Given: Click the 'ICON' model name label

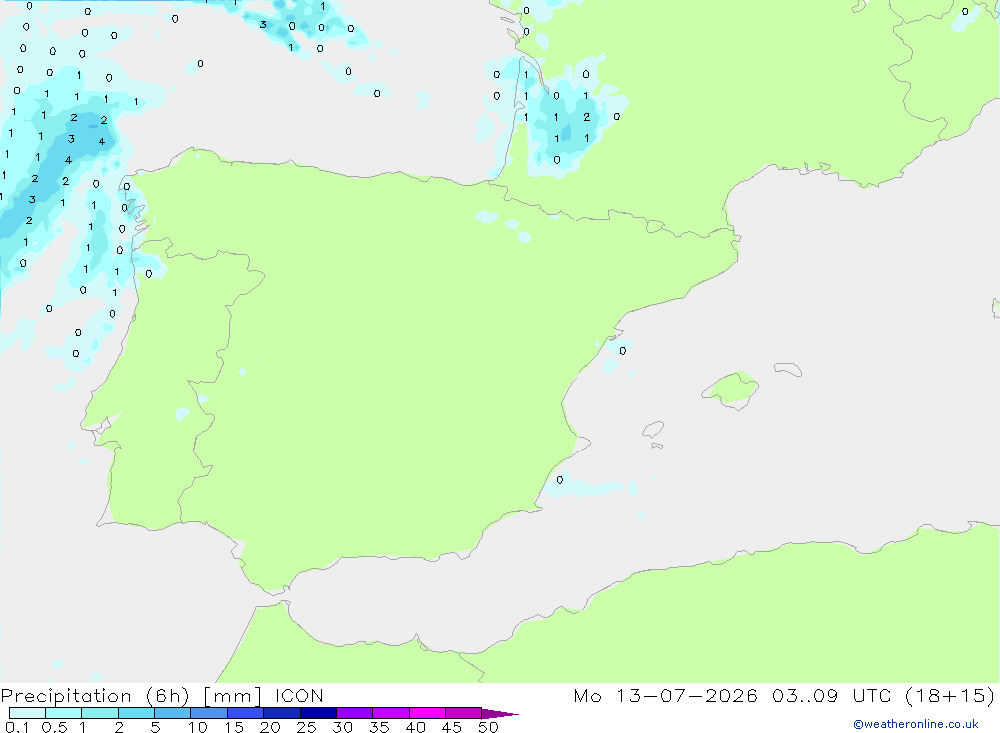Looking at the screenshot, I should (x=300, y=695).
